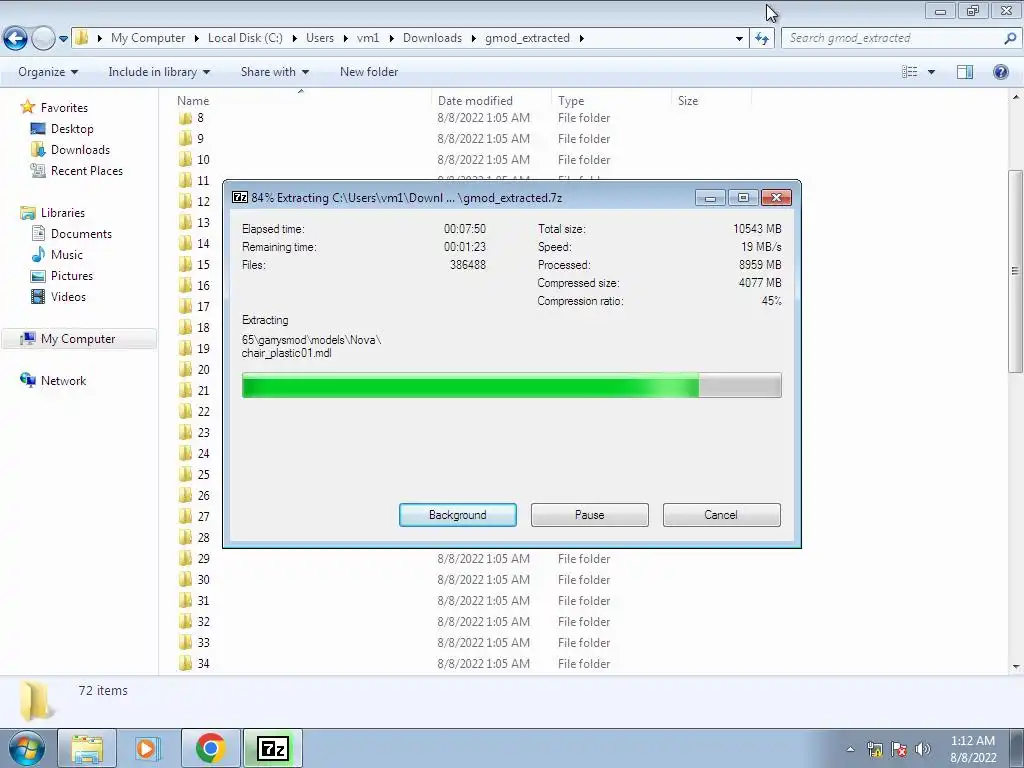The height and width of the screenshot is (768, 1024).
Task: Click Background in 7-Zip dialog
Action: click(458, 515)
